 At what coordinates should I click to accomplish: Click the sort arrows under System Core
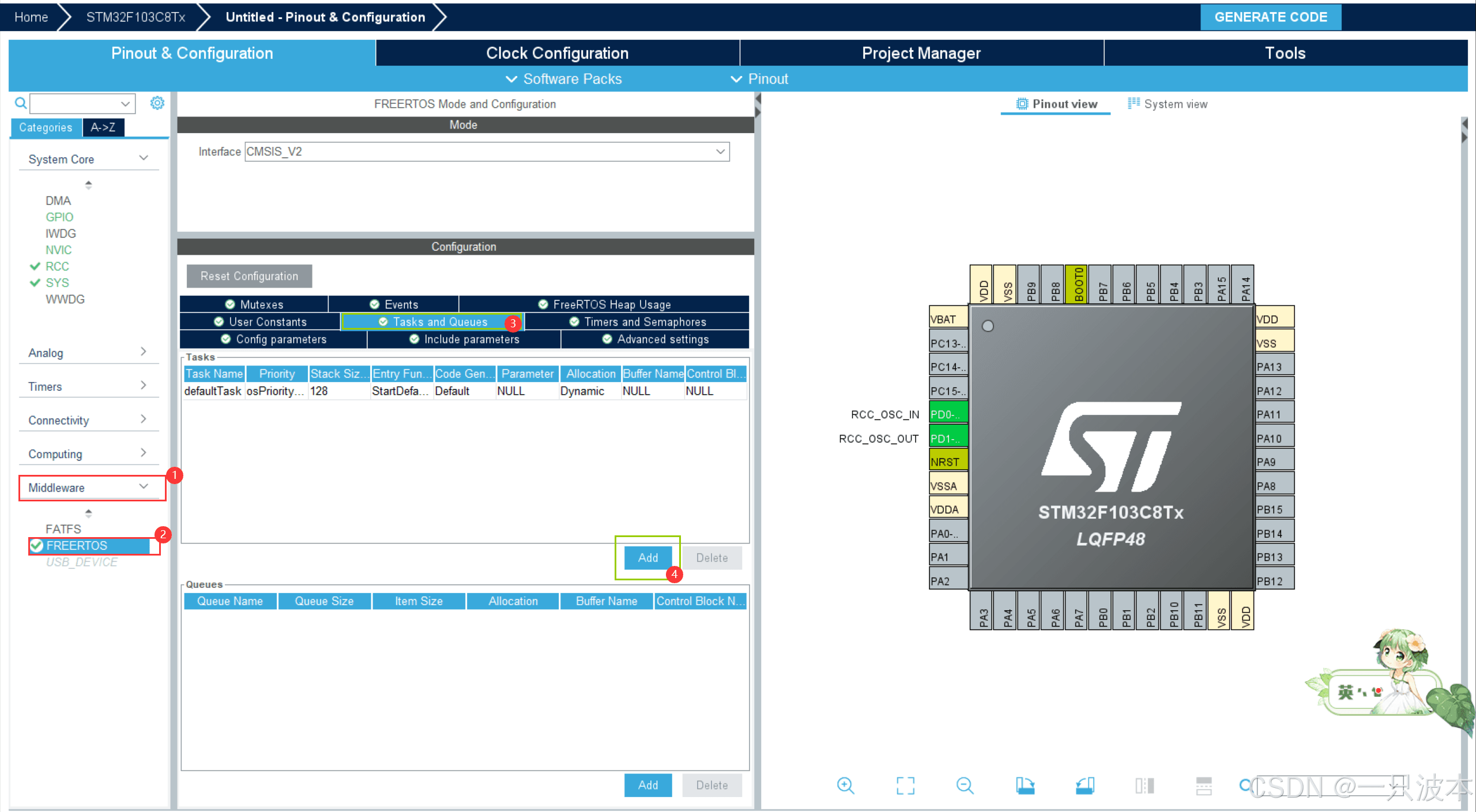(88, 184)
